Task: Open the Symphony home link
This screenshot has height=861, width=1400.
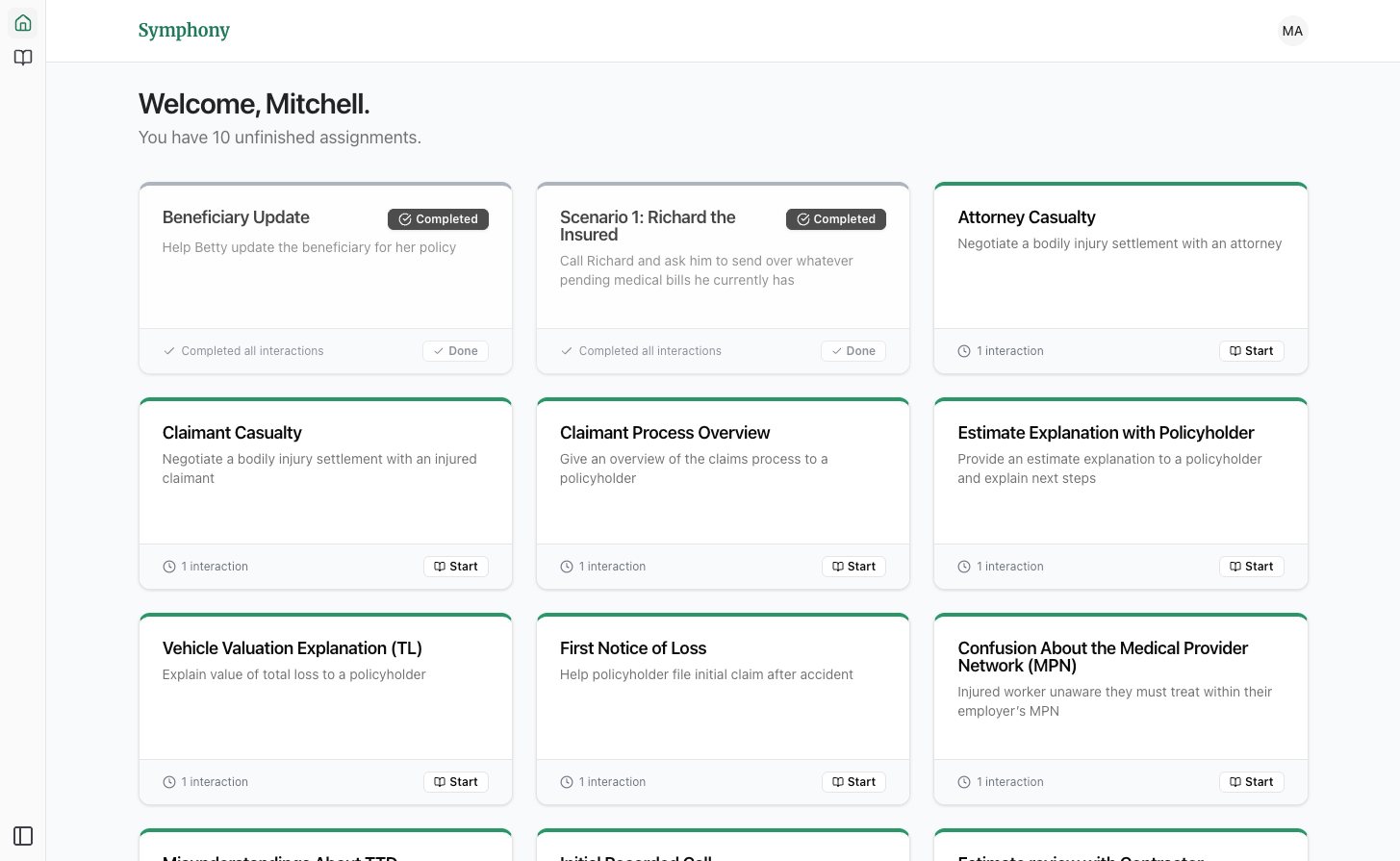Action: [184, 30]
